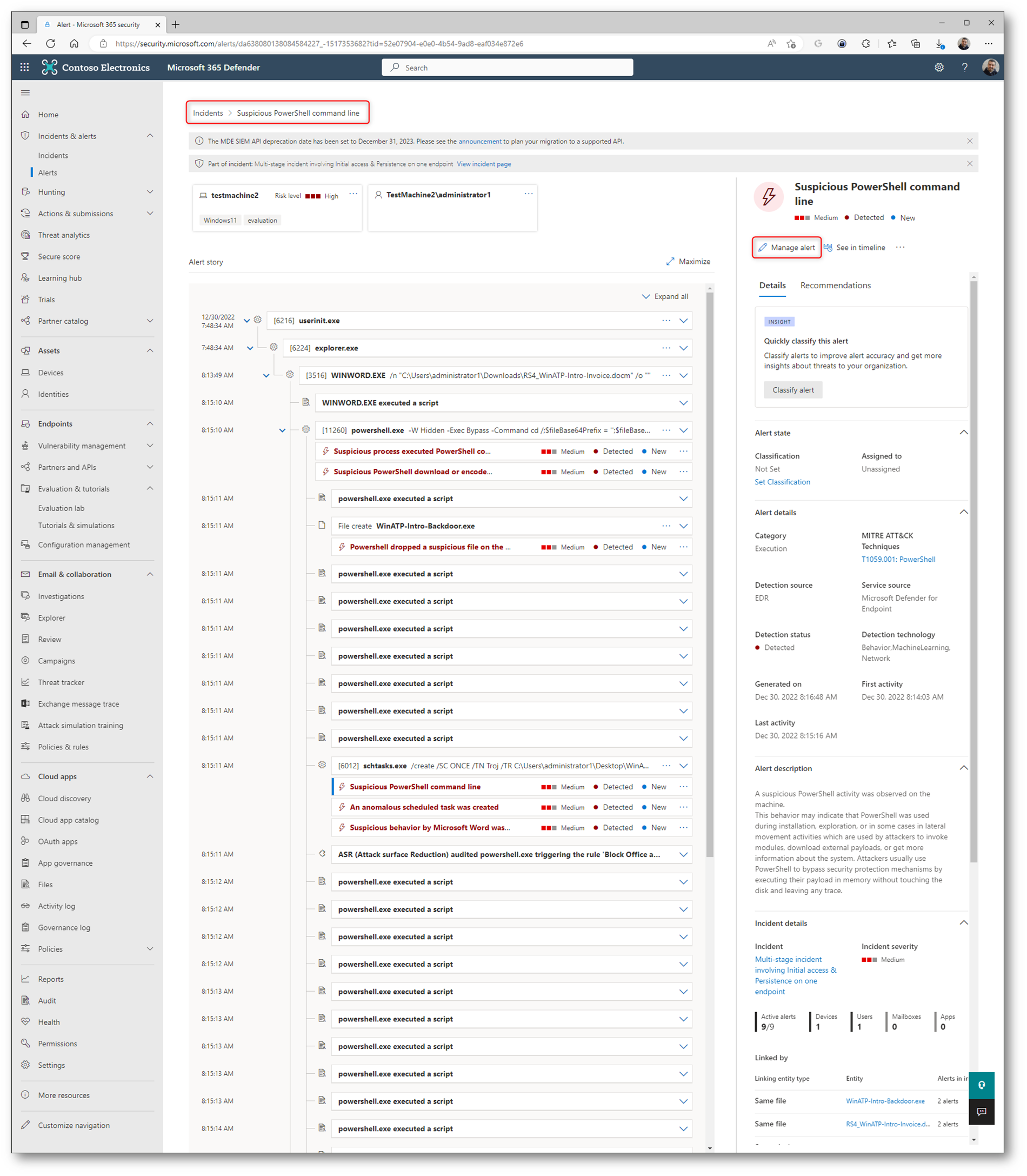This screenshot has height=1176, width=1027.
Task: Go to Threat analytics page
Action: click(64, 235)
